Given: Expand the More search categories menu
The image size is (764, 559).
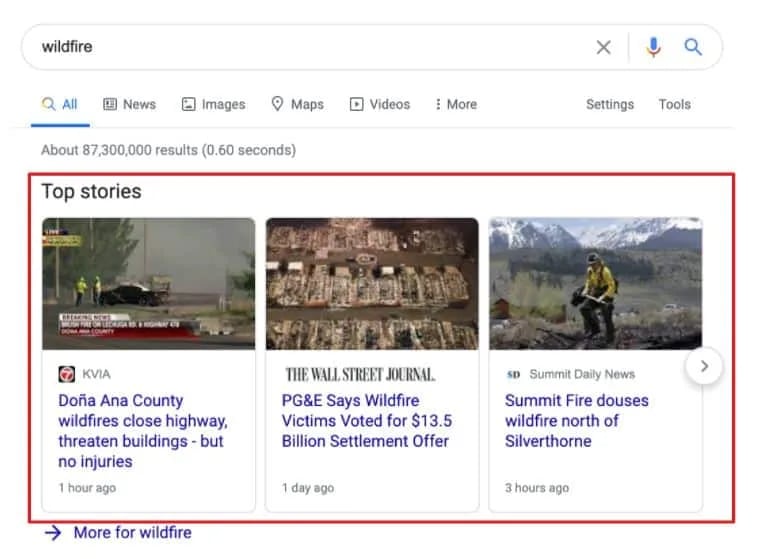Looking at the screenshot, I should pos(456,104).
